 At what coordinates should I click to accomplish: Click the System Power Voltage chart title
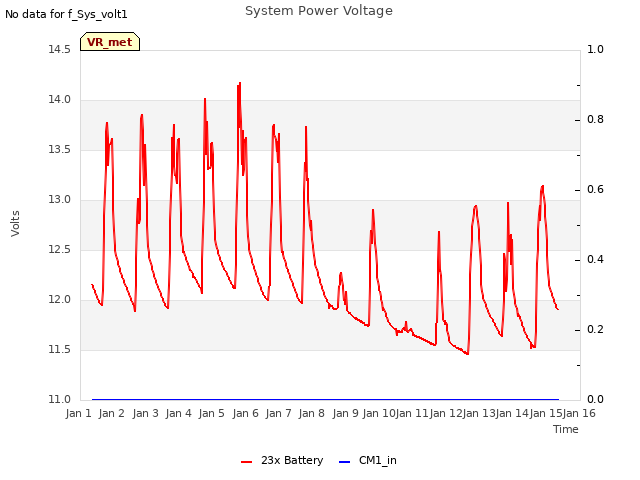pos(319,11)
